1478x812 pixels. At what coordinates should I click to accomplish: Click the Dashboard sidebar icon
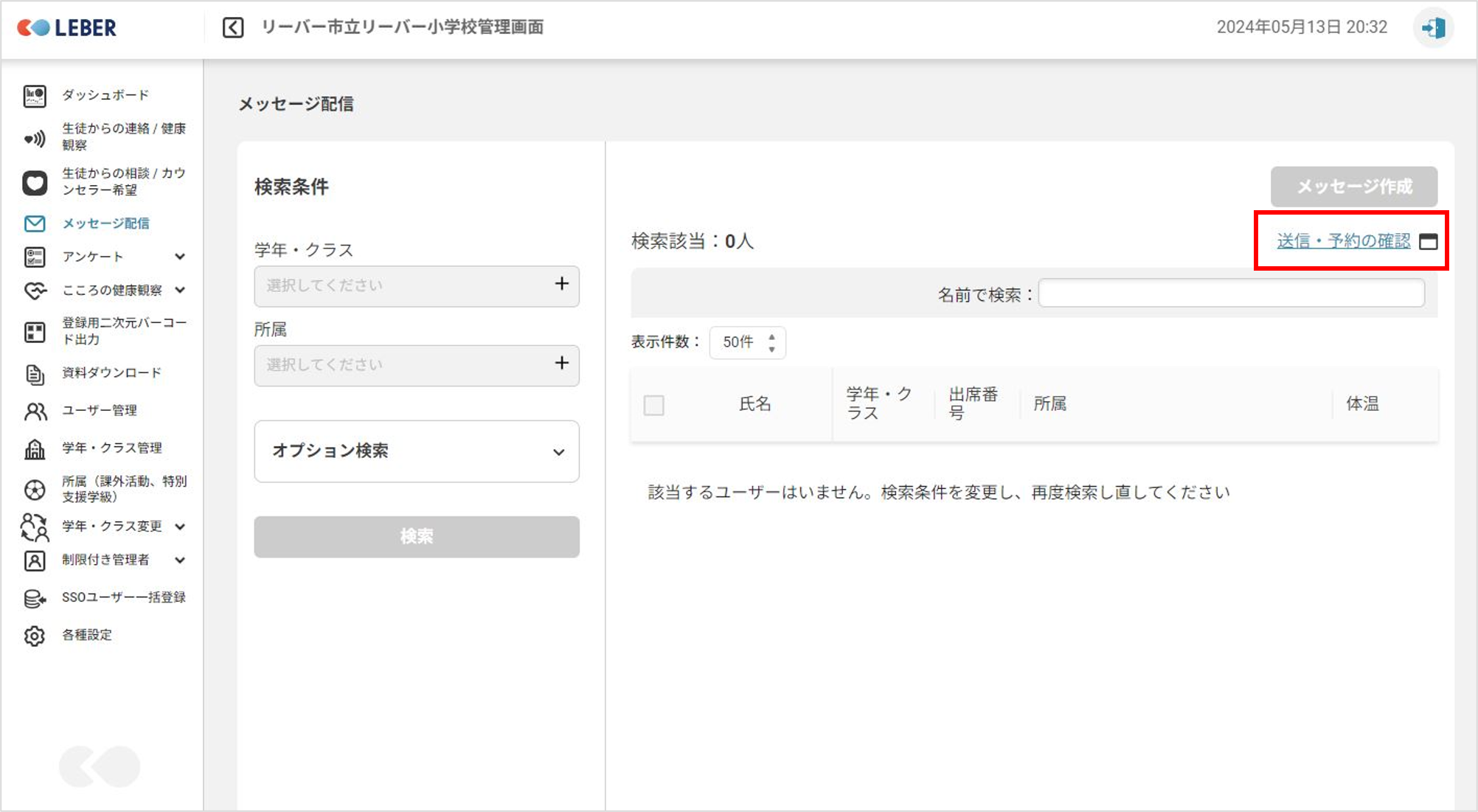coord(35,96)
